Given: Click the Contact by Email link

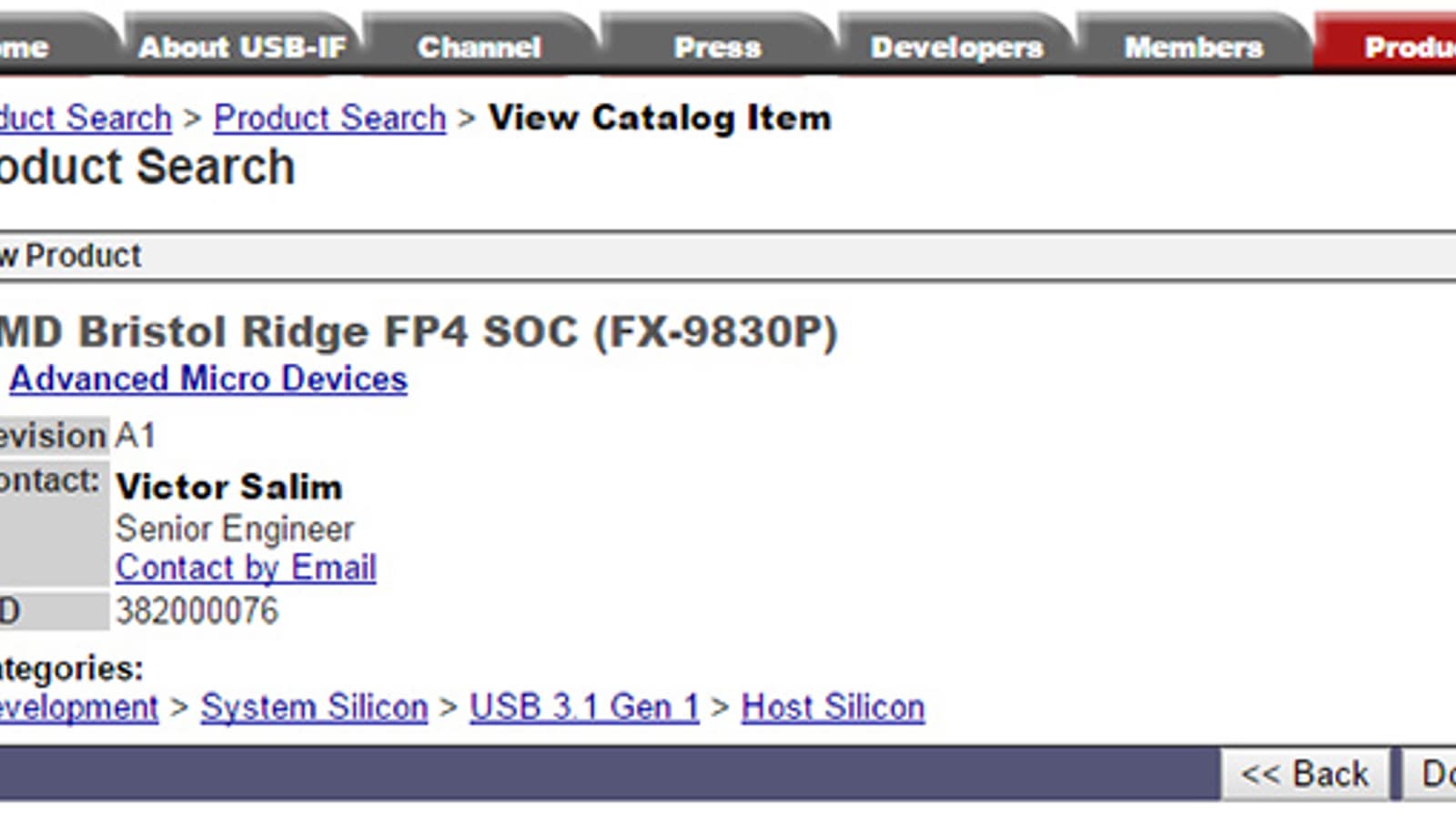Looking at the screenshot, I should (x=246, y=568).
